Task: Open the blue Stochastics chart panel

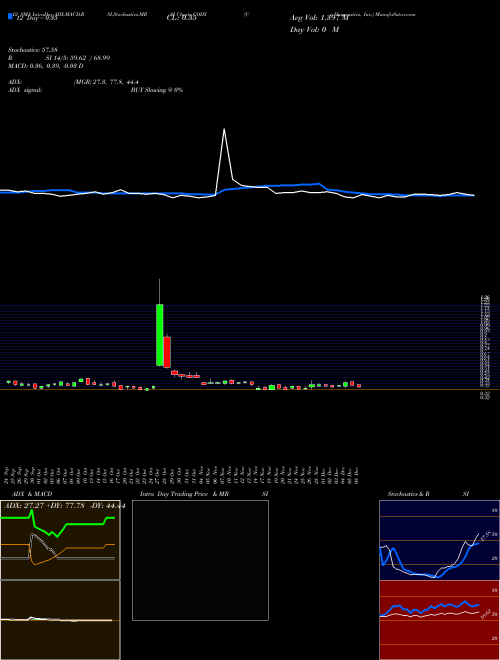Action: click(439, 540)
